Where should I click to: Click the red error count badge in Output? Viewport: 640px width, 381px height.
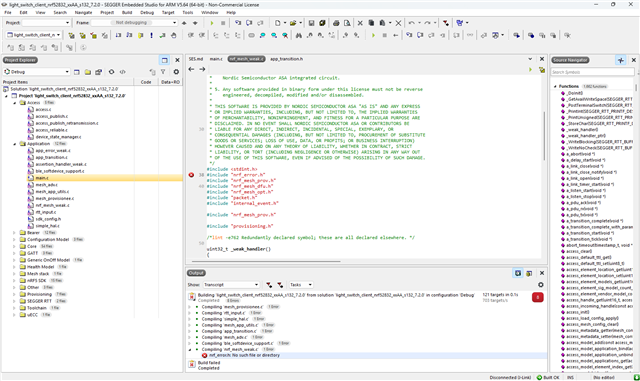coord(538,297)
